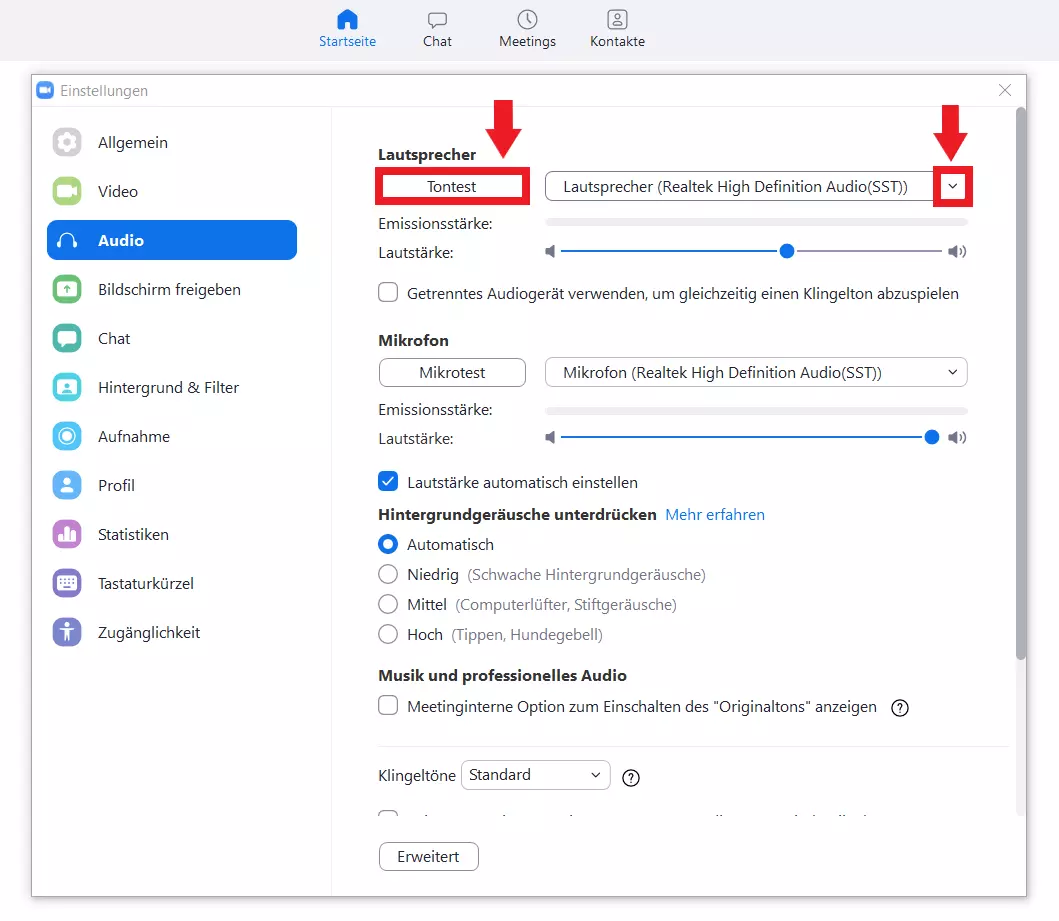Select the Aufnahme record icon

[x=67, y=436]
